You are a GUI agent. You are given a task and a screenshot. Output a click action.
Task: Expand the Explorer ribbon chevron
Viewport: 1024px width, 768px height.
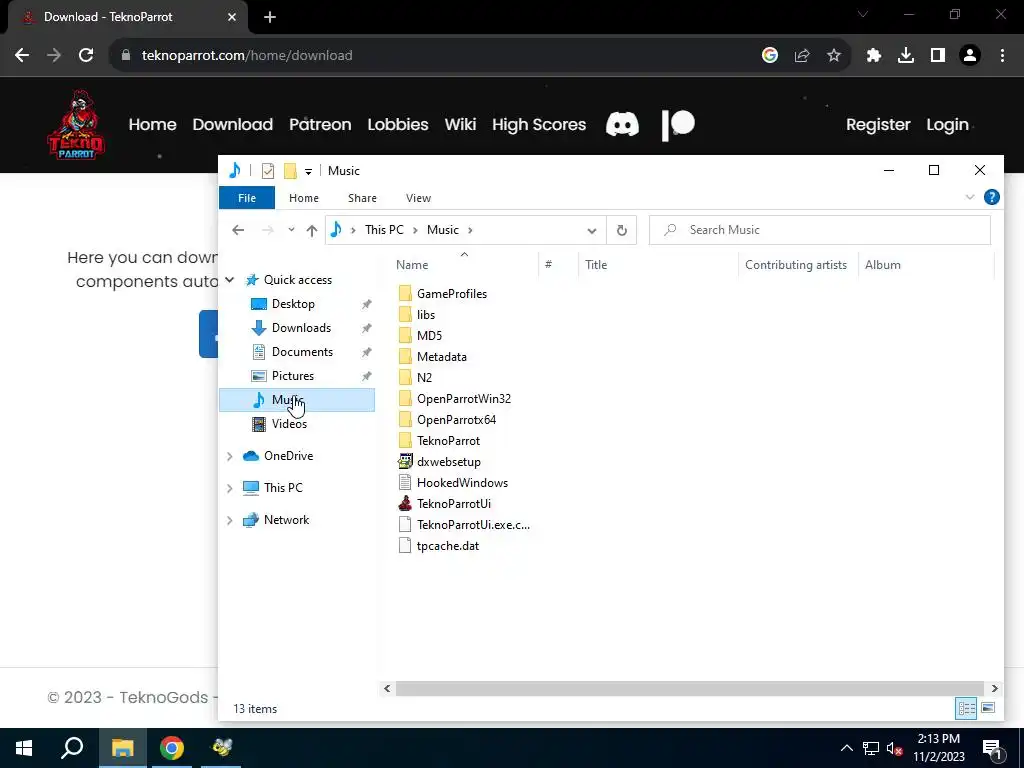tap(970, 197)
